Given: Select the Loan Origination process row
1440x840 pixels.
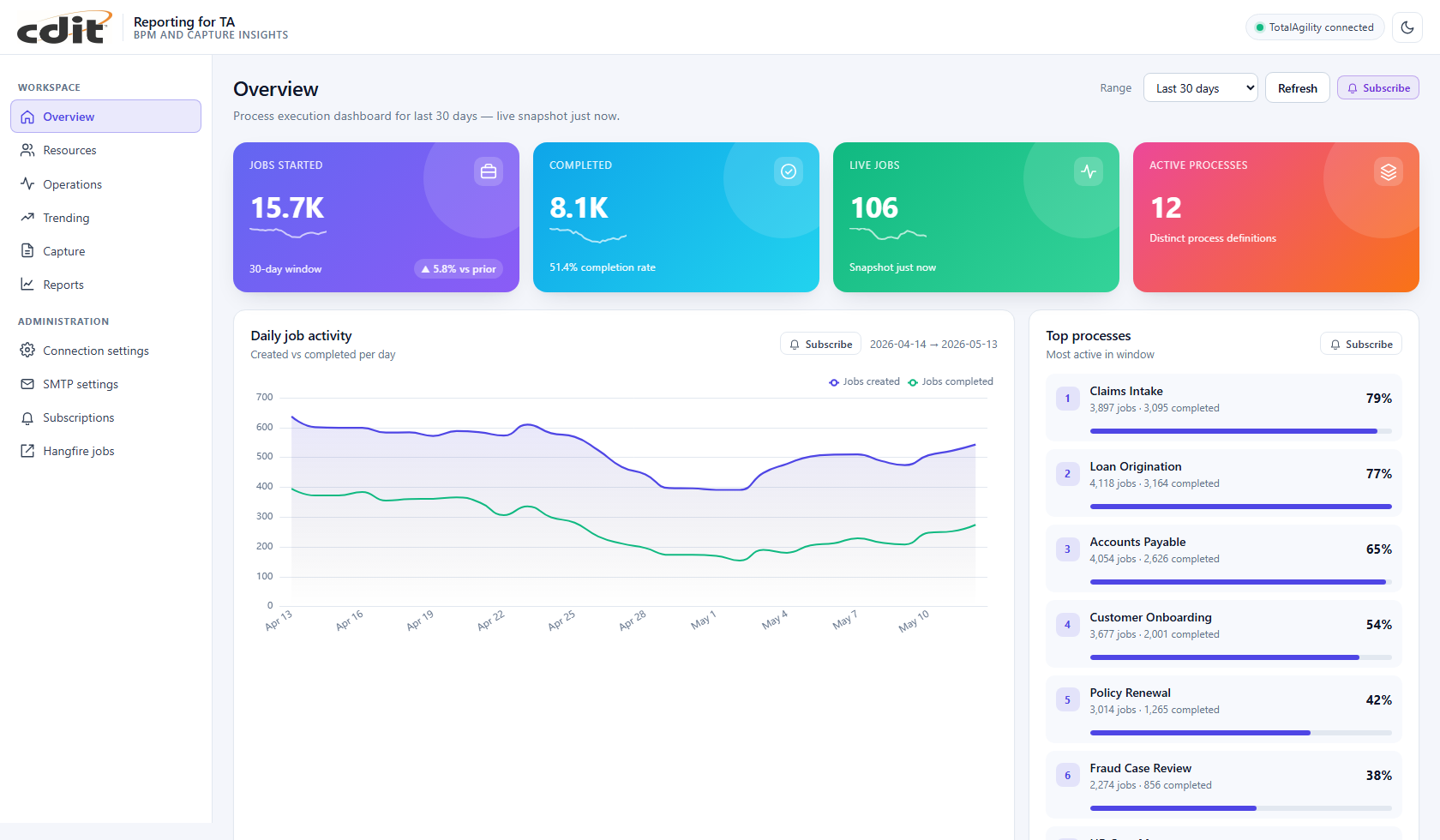Looking at the screenshot, I should [1223, 483].
